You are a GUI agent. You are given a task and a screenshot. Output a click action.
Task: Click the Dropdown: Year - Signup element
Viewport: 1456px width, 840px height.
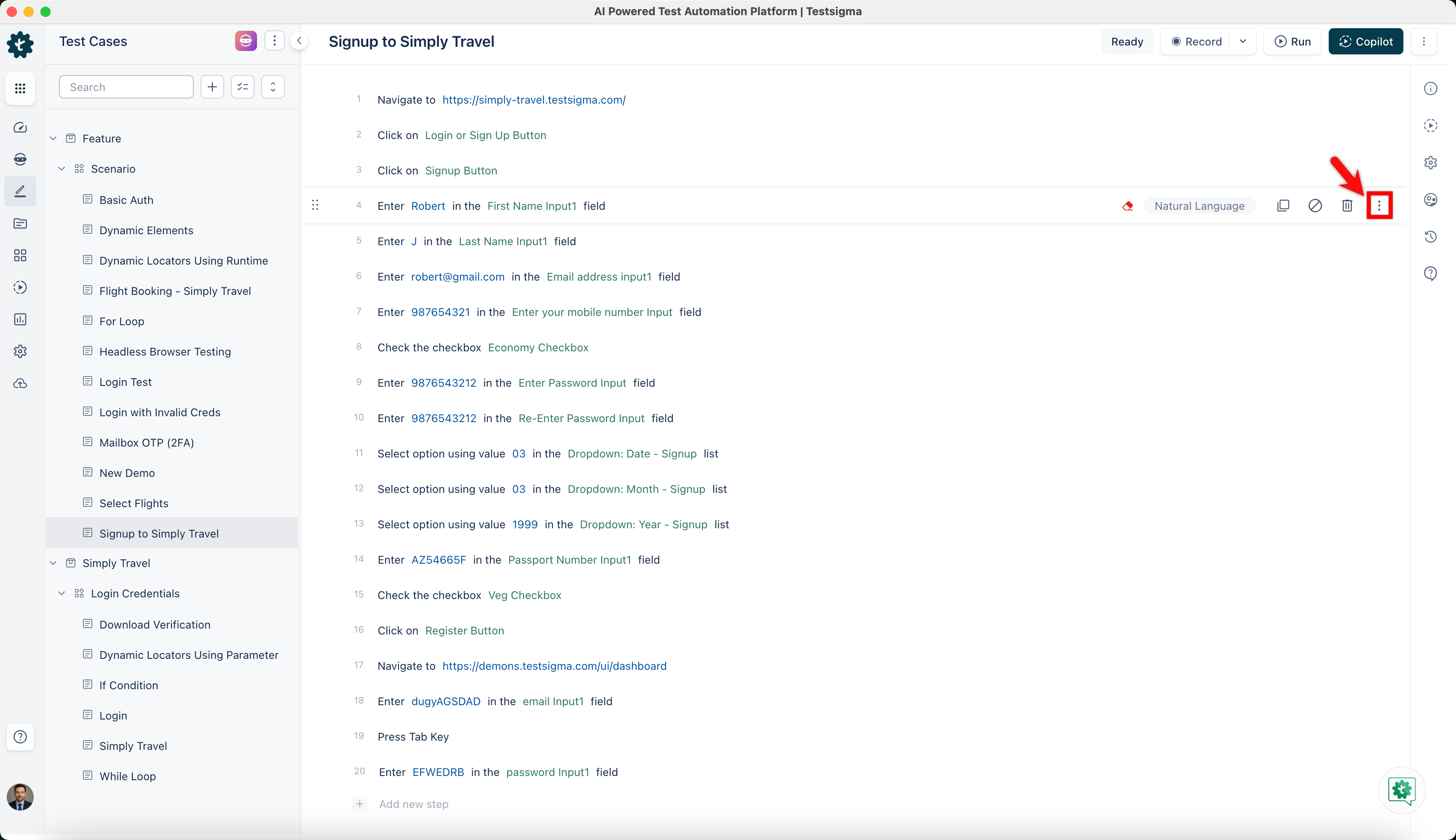pyautogui.click(x=643, y=524)
